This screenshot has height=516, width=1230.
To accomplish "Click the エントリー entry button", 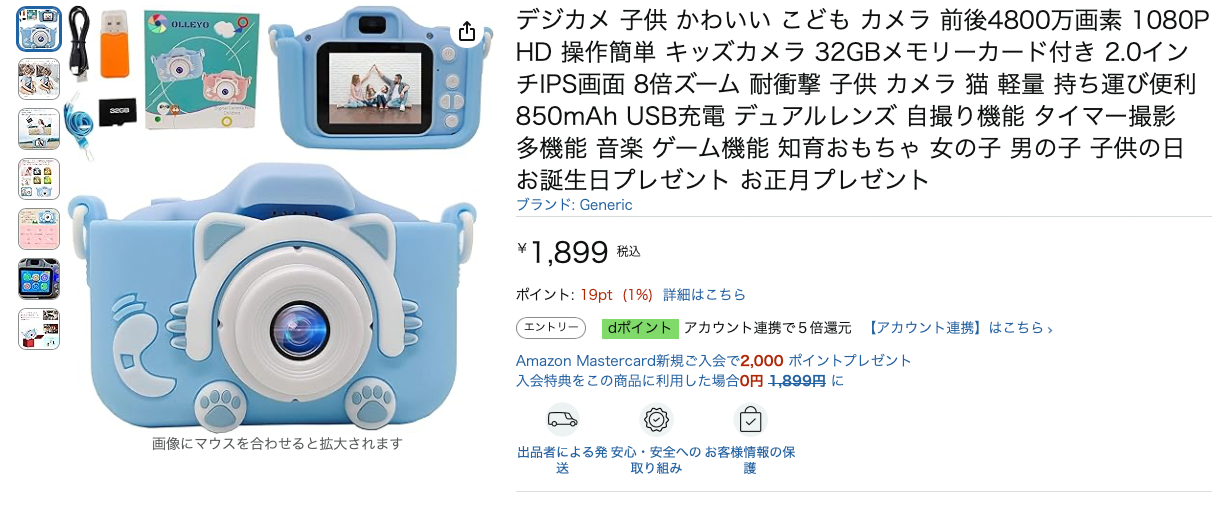I will (x=550, y=328).
